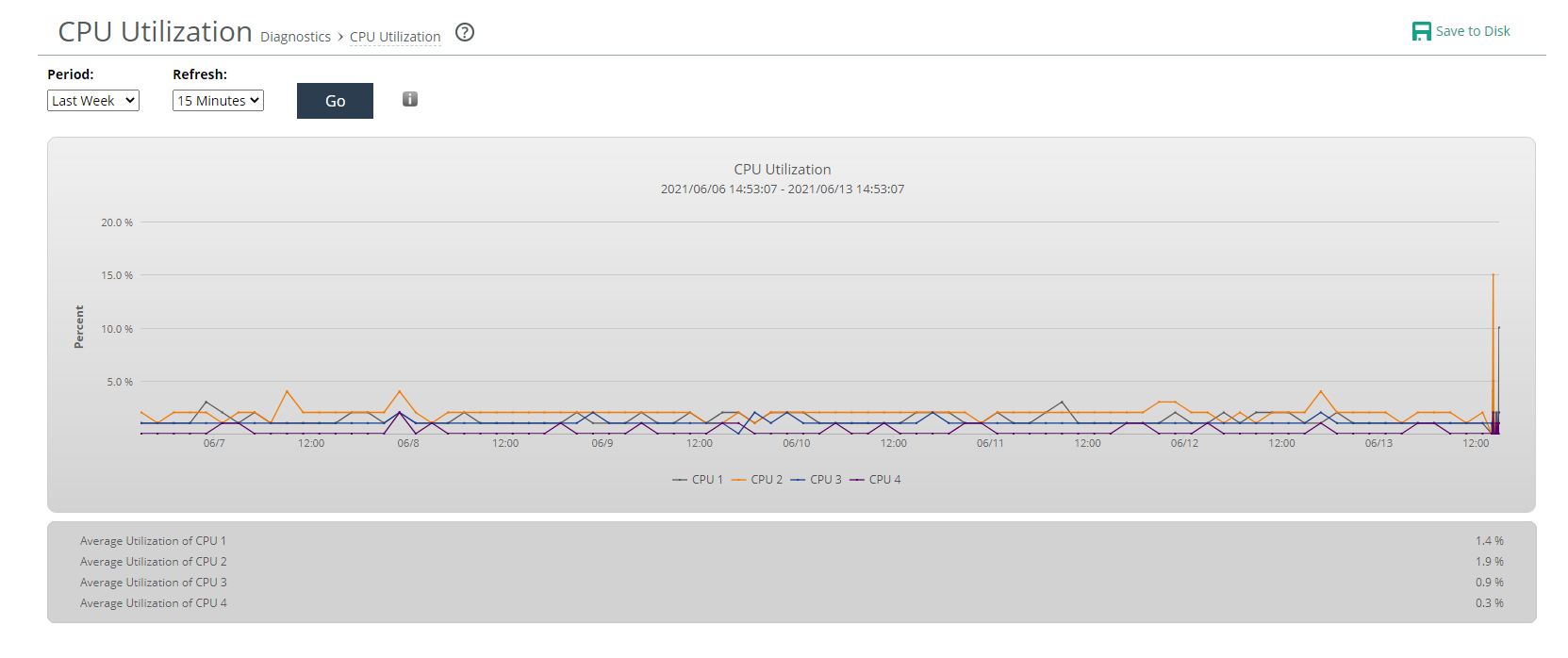Expand the Last Week selector

click(92, 100)
